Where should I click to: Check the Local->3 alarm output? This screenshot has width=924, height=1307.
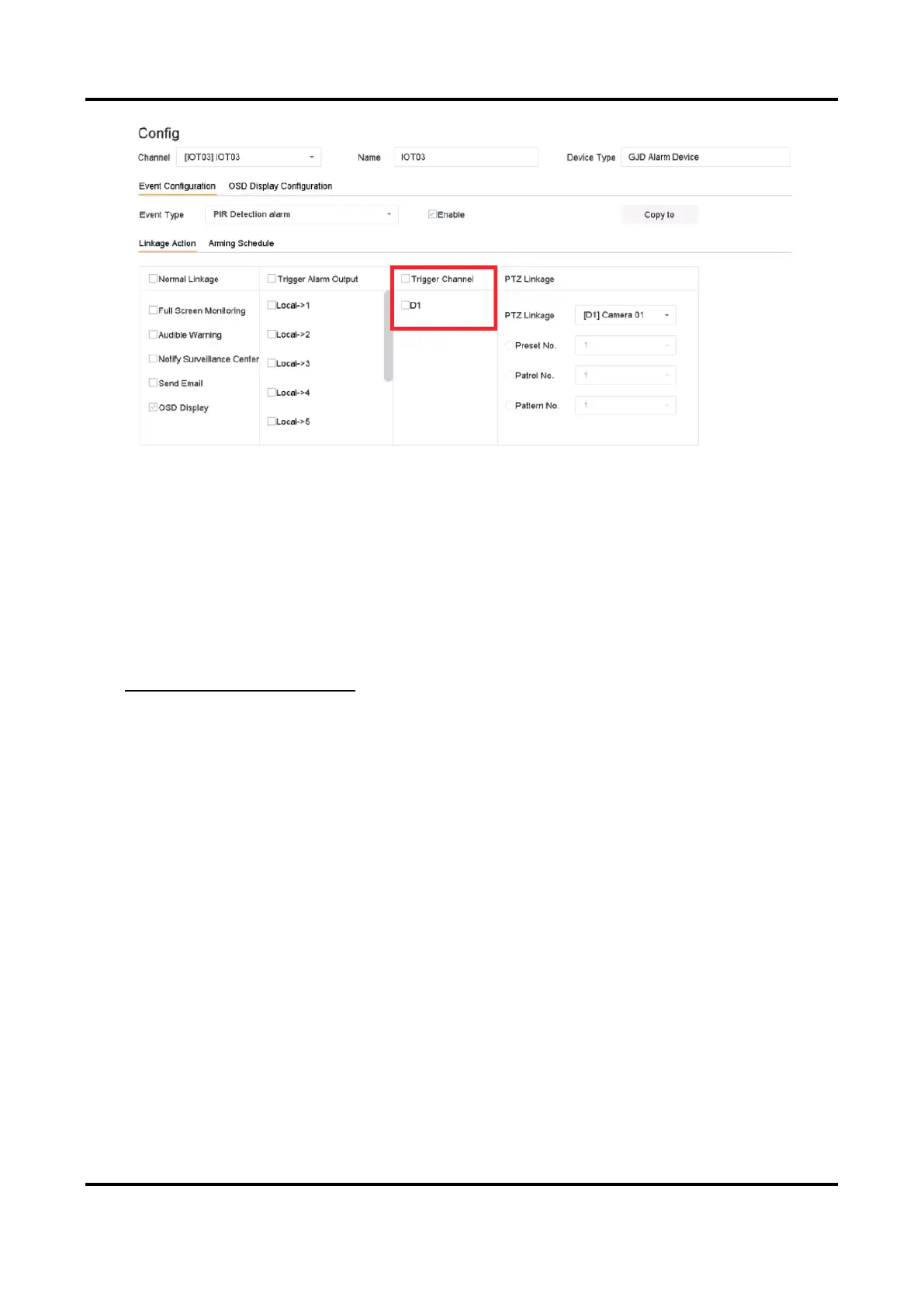[272, 363]
